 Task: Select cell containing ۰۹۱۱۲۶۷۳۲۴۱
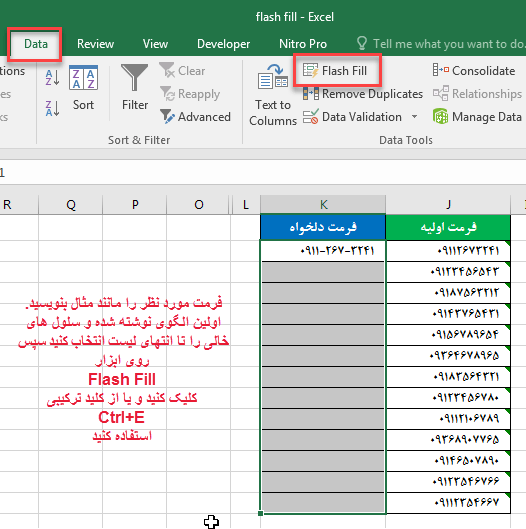(448, 251)
